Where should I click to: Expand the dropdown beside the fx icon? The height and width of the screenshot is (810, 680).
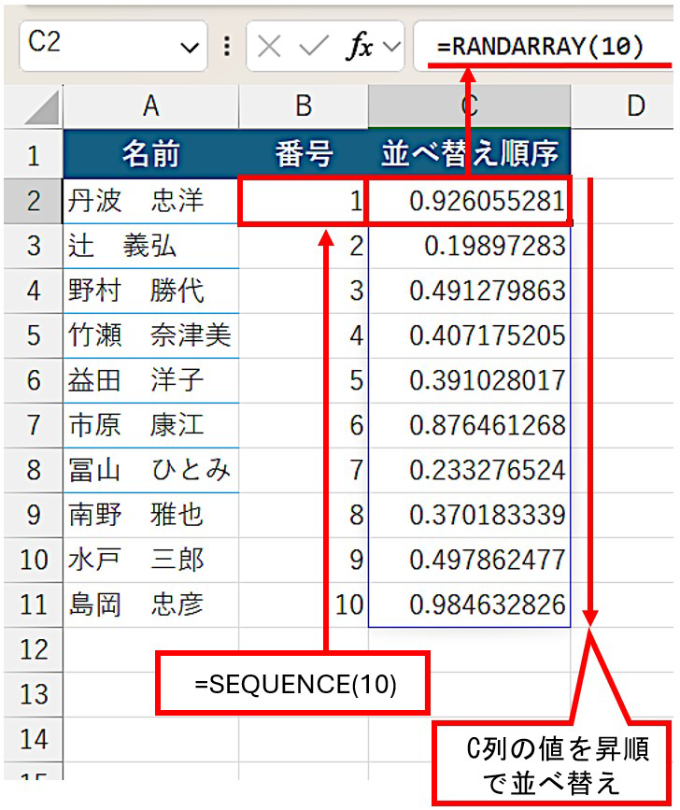[392, 47]
